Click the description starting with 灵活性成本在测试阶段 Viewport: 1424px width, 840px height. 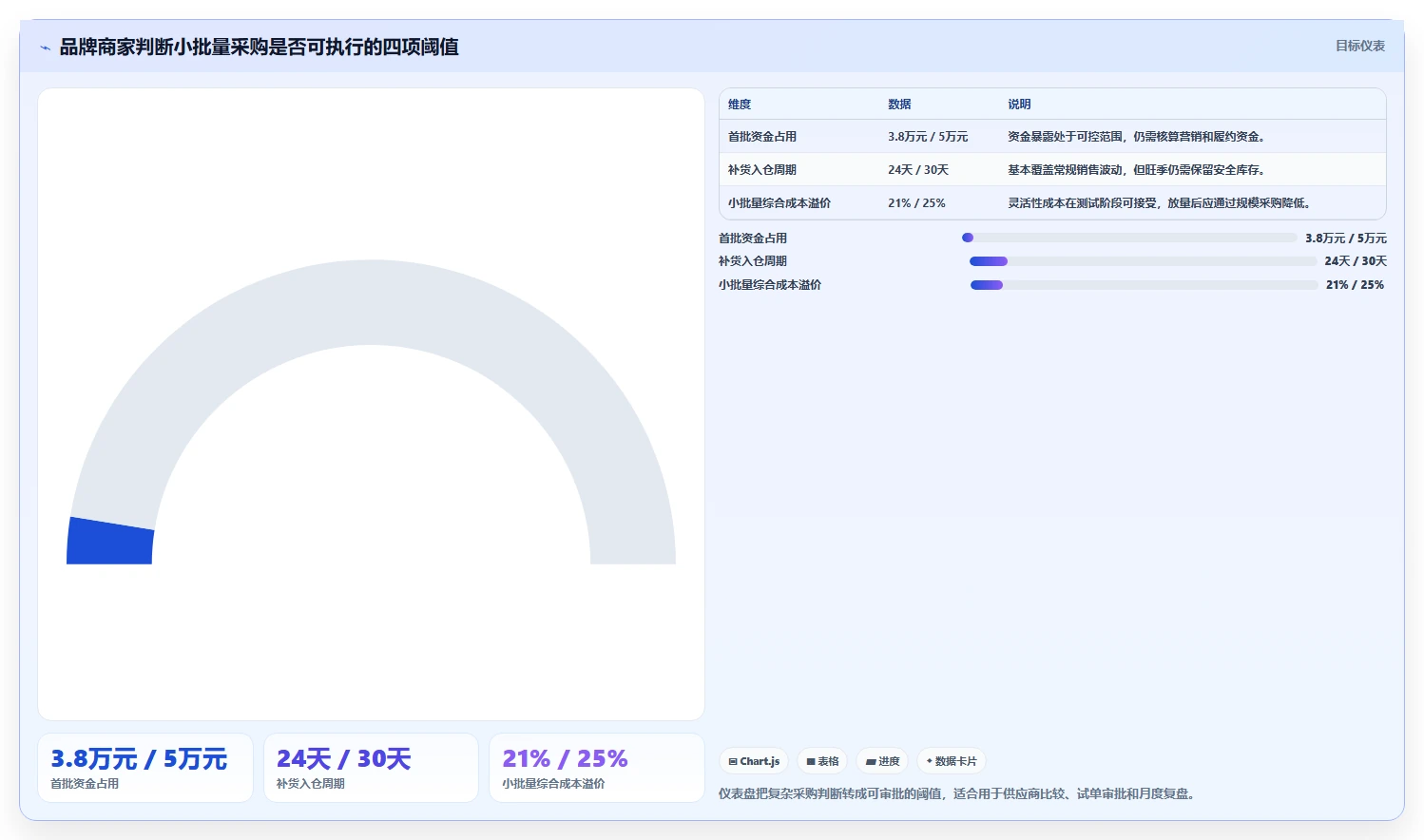[1162, 203]
